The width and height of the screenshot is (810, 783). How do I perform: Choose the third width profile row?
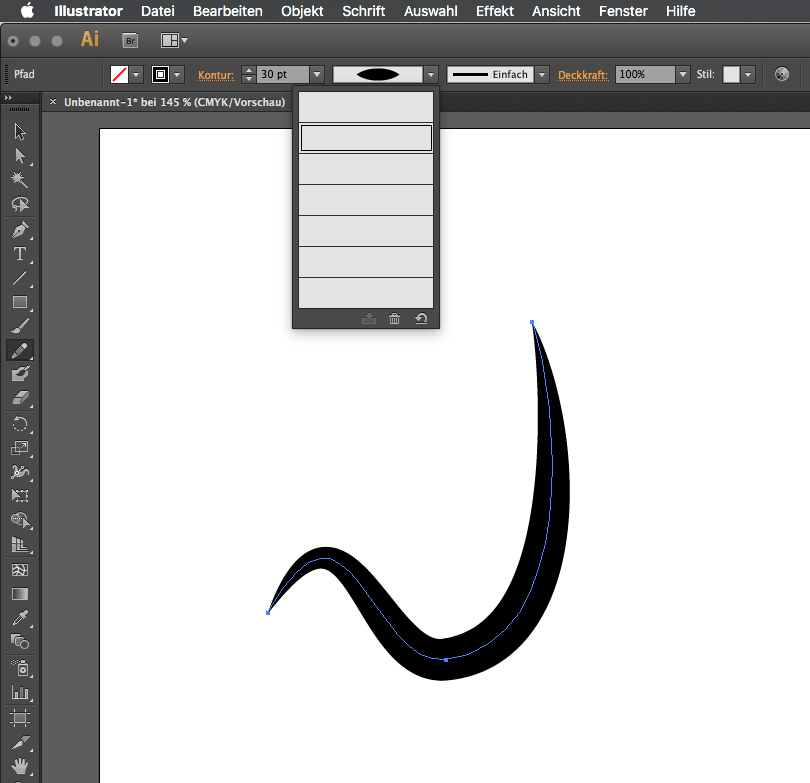click(366, 169)
